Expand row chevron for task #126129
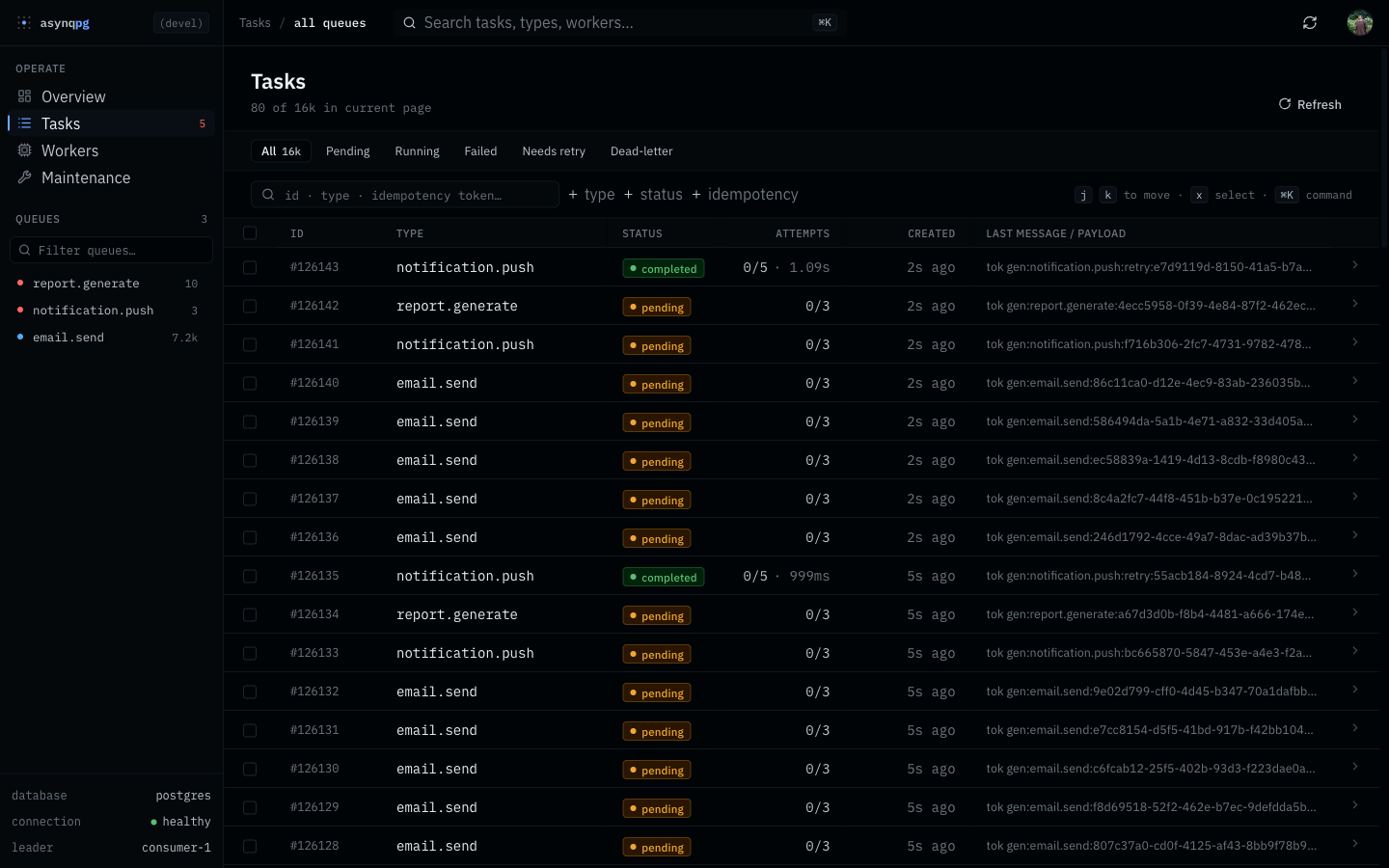The width and height of the screenshot is (1389, 868). [1355, 805]
